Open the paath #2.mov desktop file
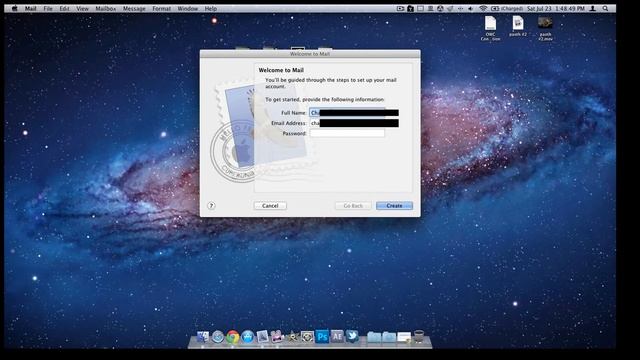 click(545, 28)
